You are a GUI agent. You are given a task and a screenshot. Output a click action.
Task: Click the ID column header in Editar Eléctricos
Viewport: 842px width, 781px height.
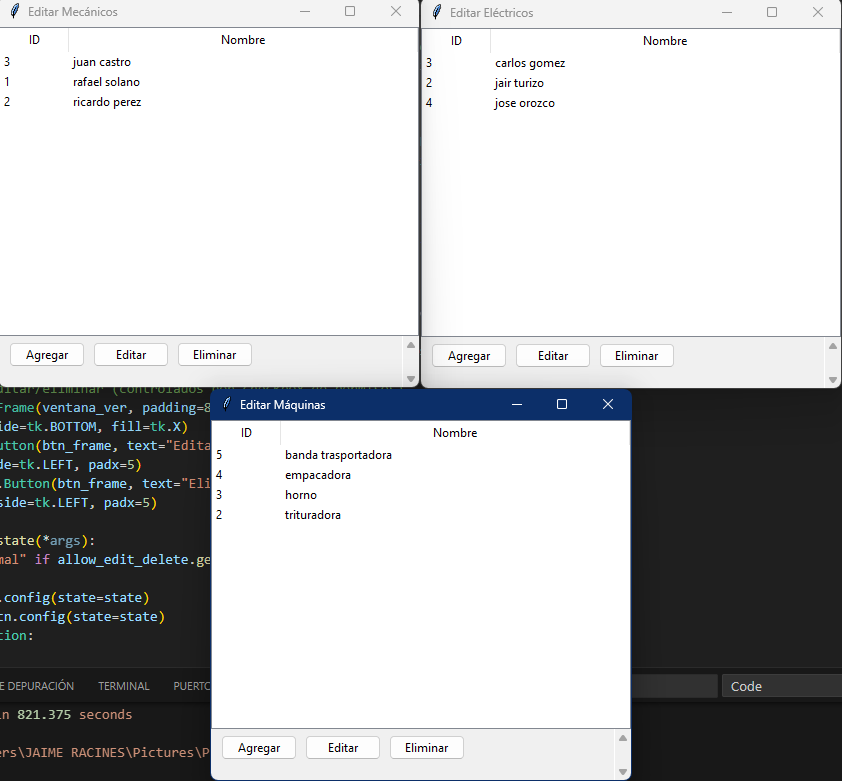click(456, 41)
